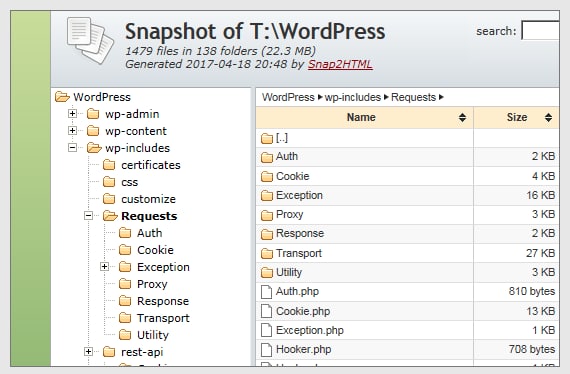Click the Utility folder icon in tree

click(125, 335)
